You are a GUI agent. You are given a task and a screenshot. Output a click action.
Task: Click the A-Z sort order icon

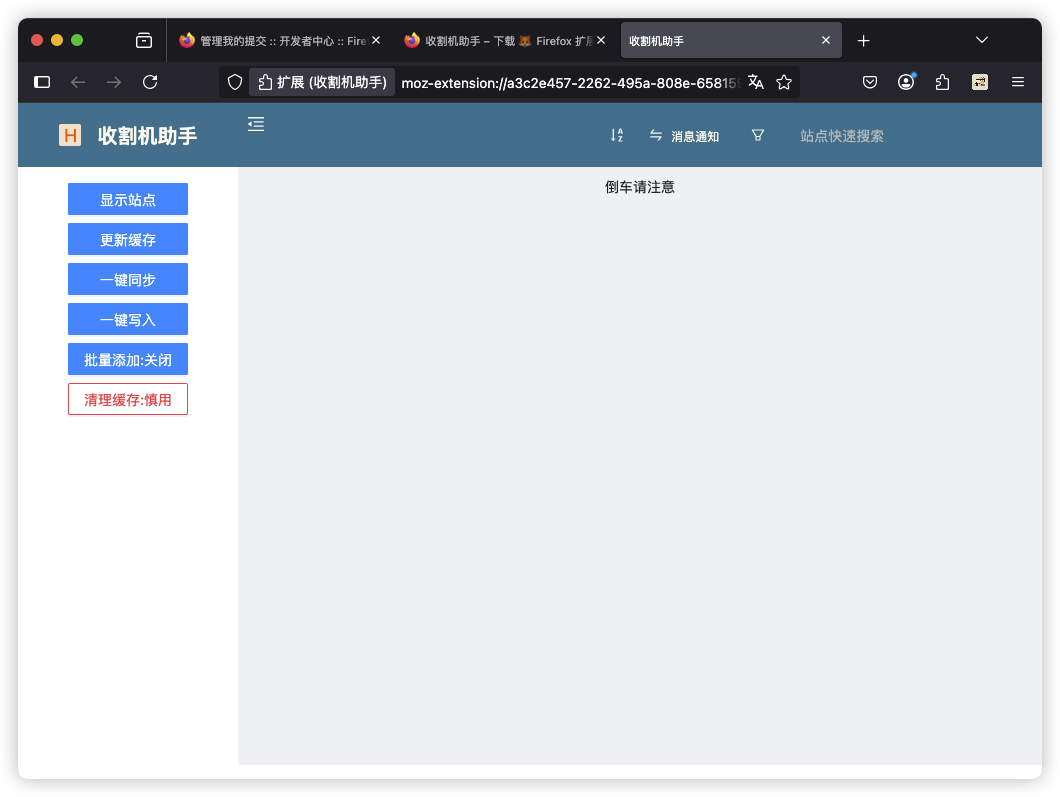(x=617, y=135)
